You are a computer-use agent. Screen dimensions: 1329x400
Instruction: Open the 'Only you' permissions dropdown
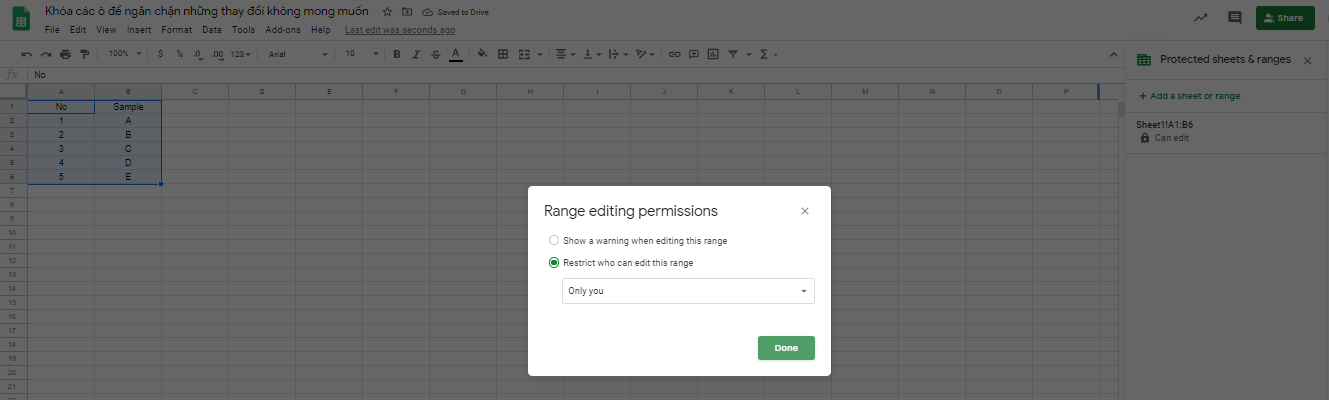pos(688,291)
